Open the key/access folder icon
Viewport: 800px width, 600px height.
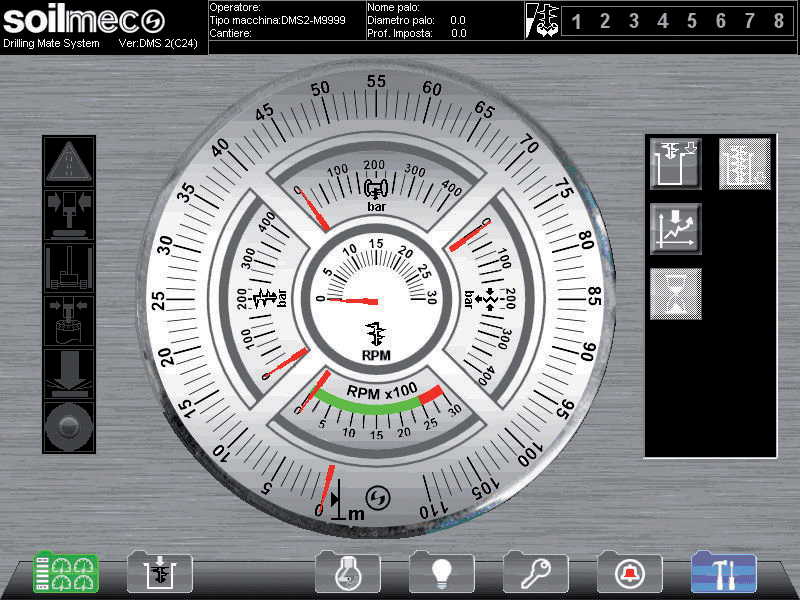coord(536,573)
